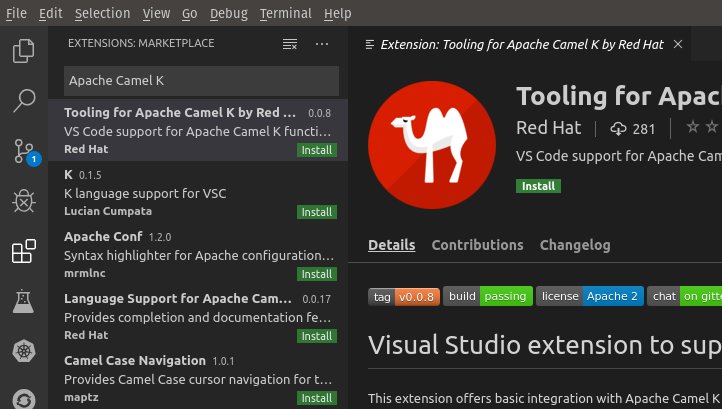Screen dimensions: 722x409
Task: Open the Marketplace more actions ellipsis
Action: click(322, 44)
